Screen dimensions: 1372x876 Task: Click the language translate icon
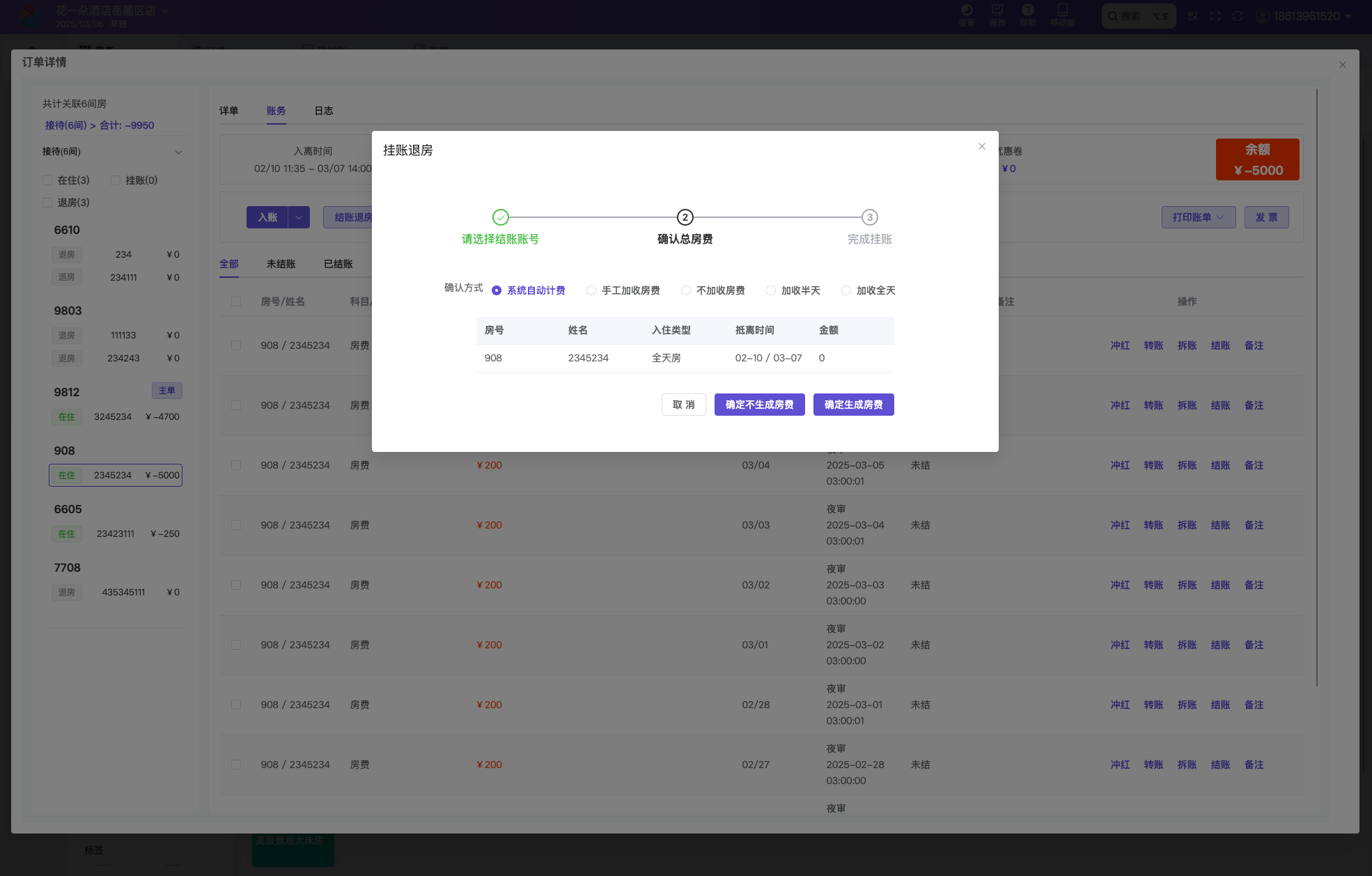(1193, 16)
